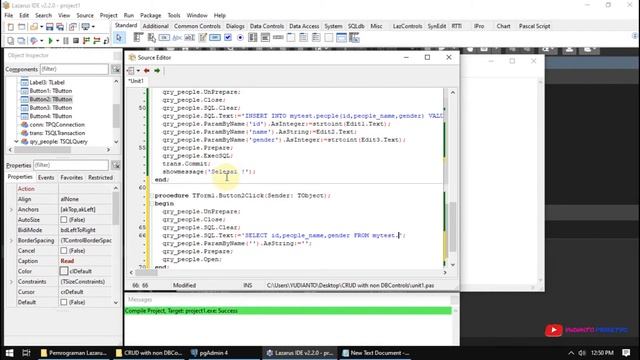Switch to the Common Controls palette tab
The width and height of the screenshot is (640, 360).
pyautogui.click(x=197, y=26)
